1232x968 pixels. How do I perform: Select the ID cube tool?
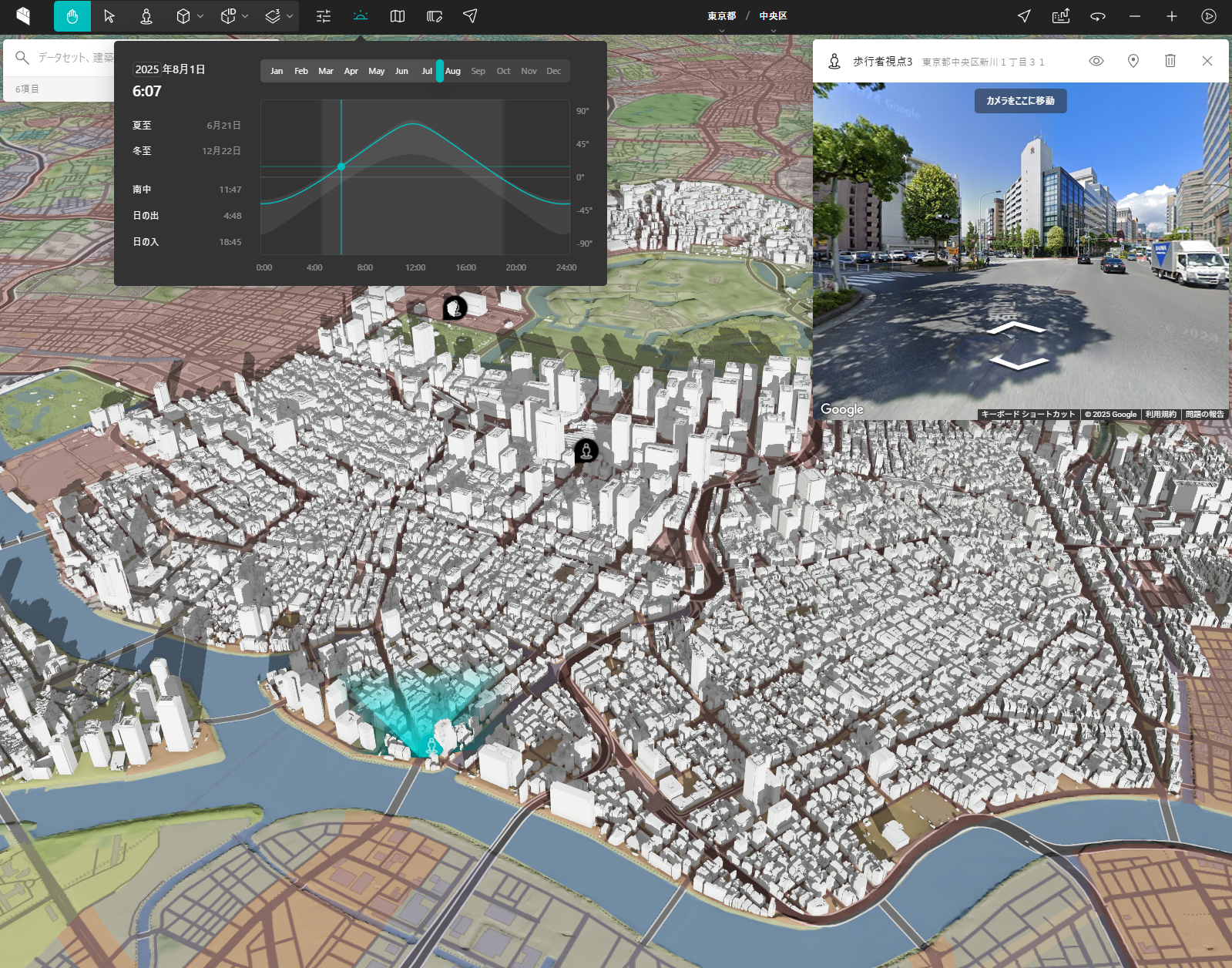[x=228, y=16]
